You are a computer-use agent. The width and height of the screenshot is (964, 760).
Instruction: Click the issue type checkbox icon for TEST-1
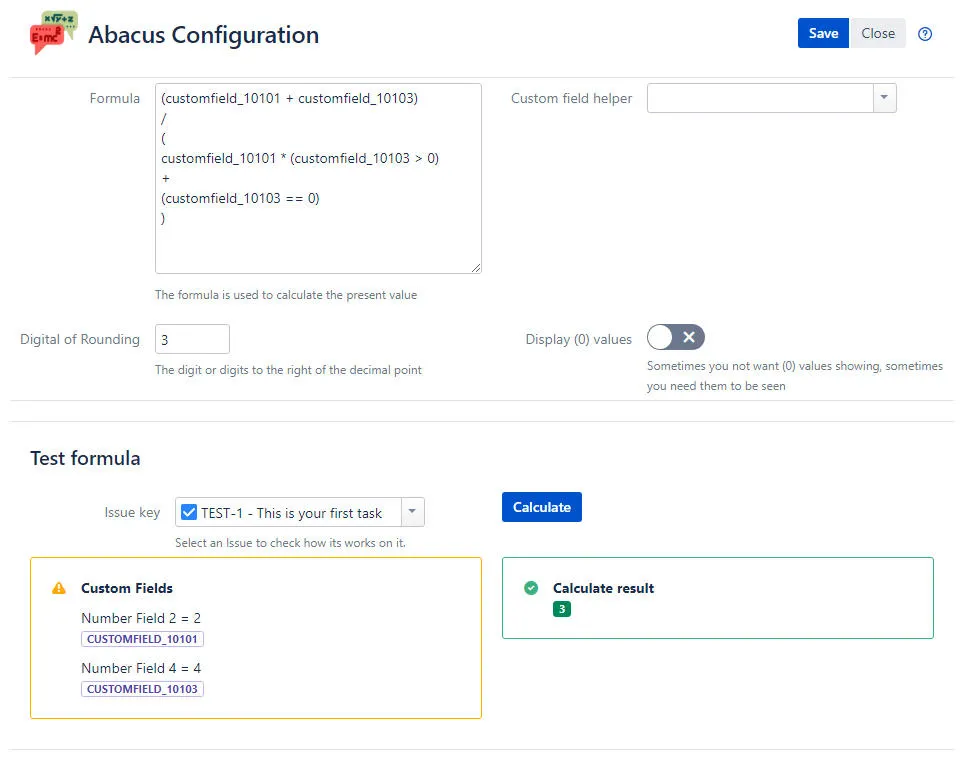point(189,512)
